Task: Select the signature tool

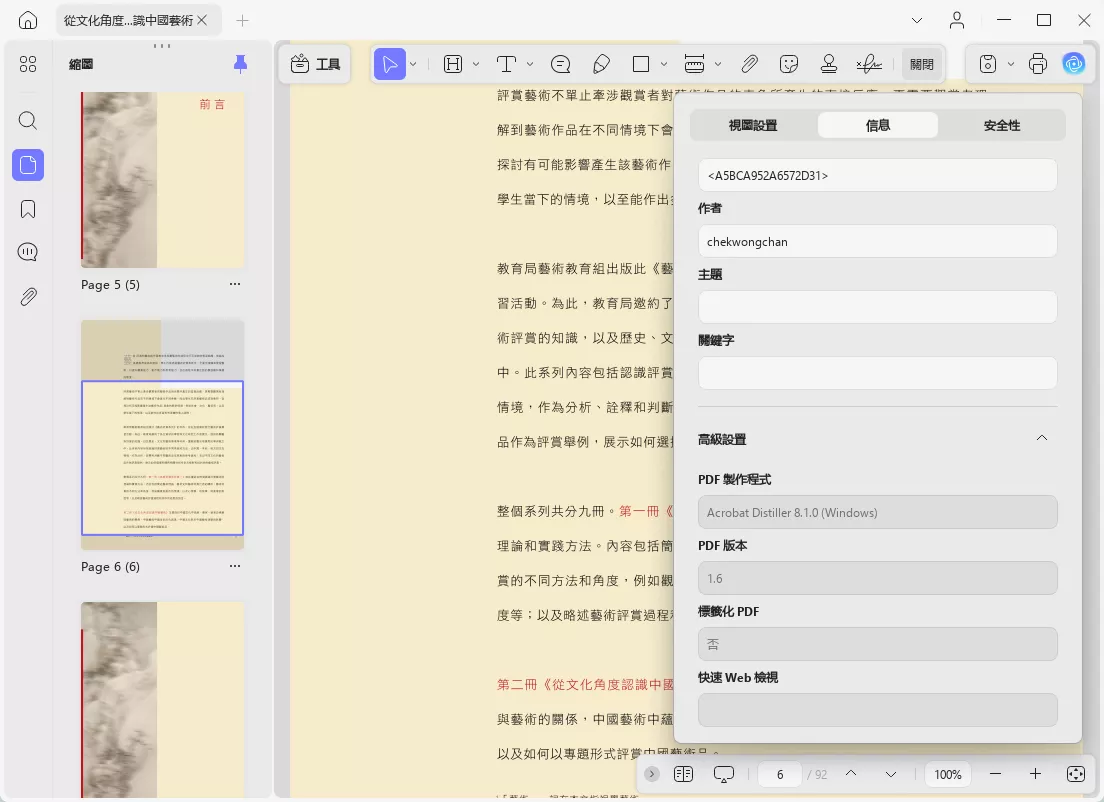Action: (x=870, y=64)
